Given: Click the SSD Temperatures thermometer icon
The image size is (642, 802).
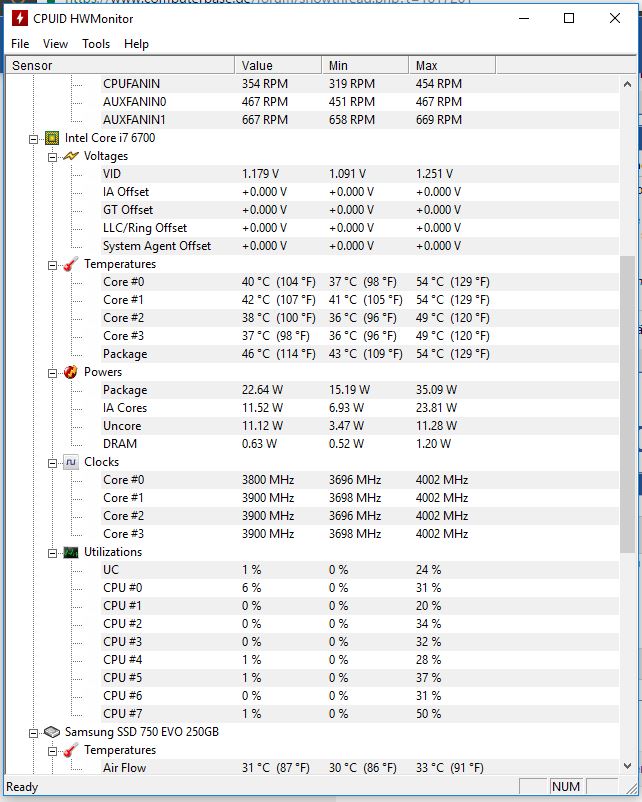Looking at the screenshot, I should [x=71, y=750].
